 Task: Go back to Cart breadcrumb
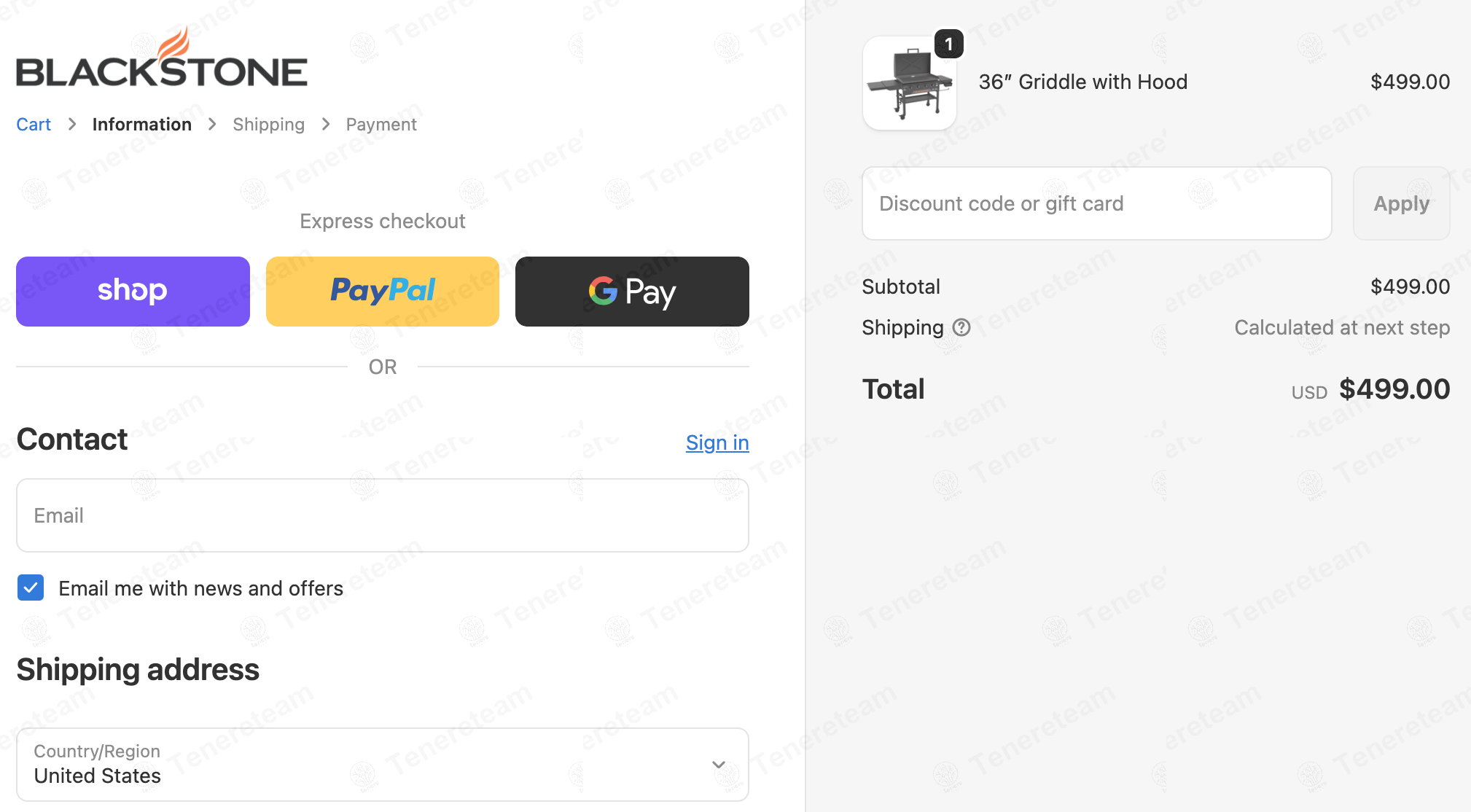34,125
